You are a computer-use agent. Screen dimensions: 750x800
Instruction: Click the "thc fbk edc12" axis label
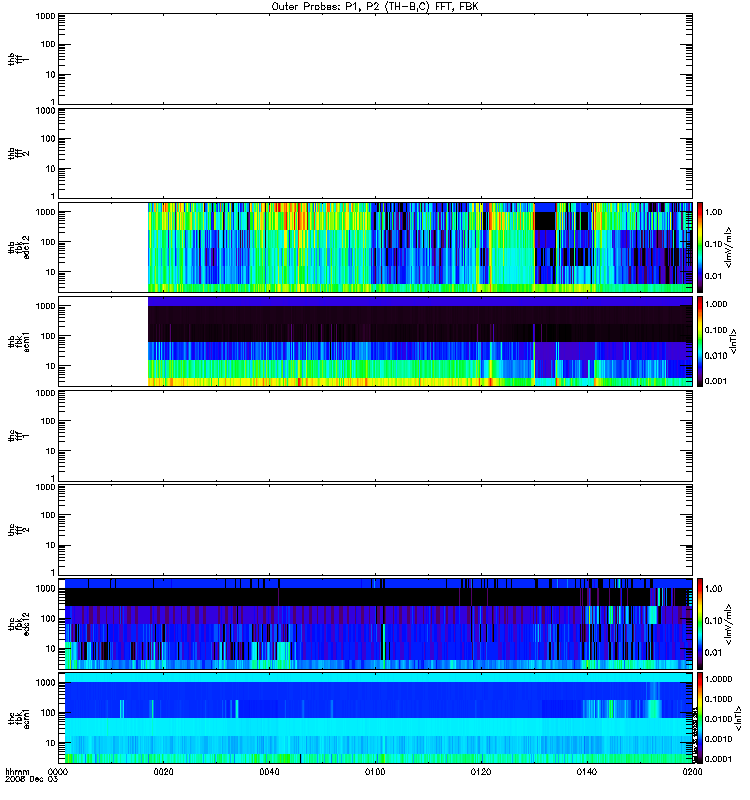pos(18,624)
